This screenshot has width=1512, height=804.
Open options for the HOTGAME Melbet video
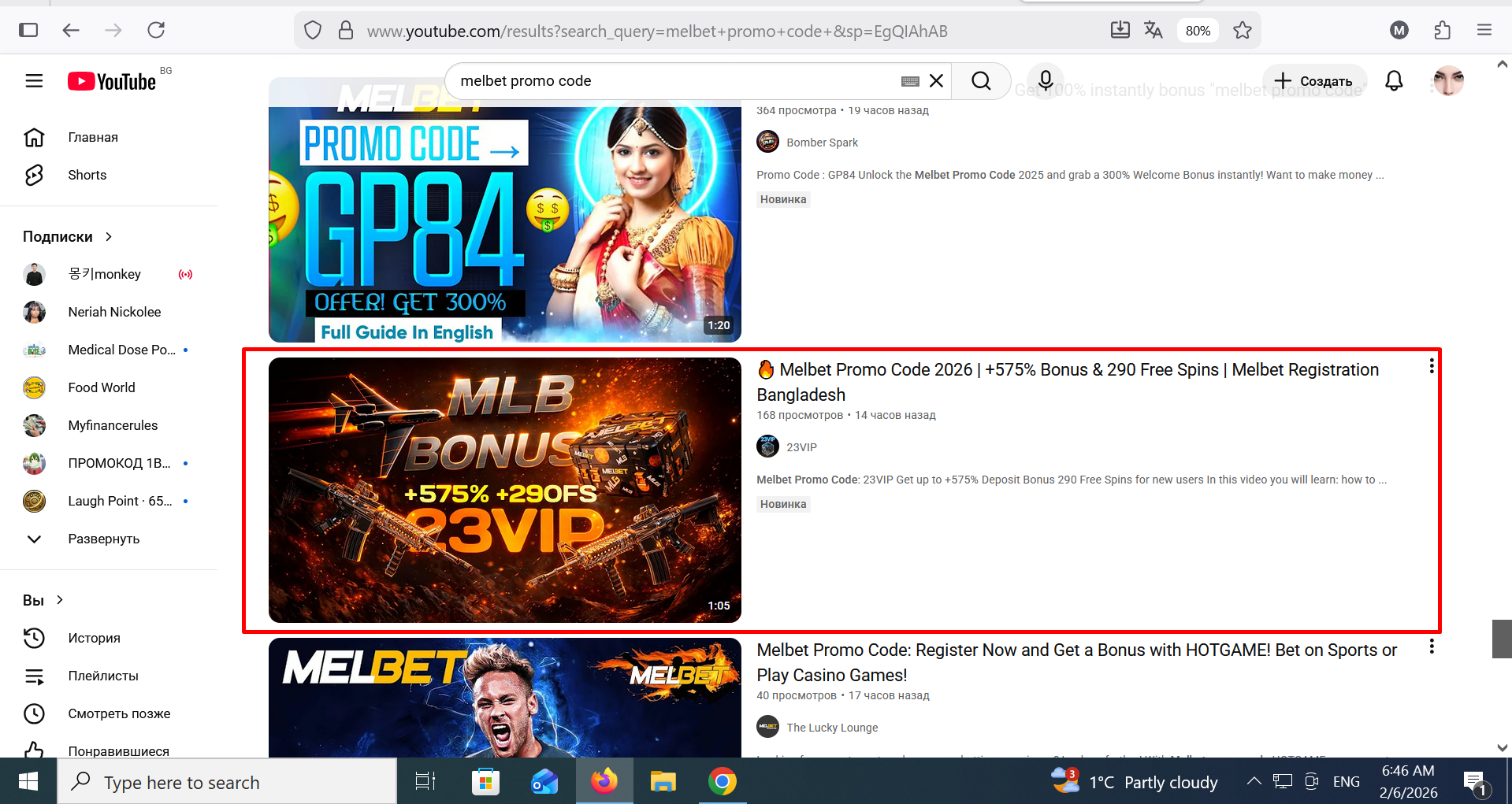point(1431,647)
